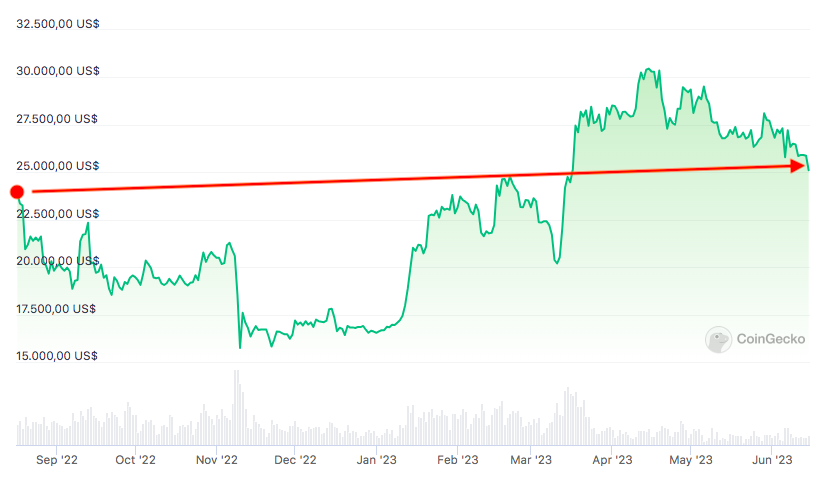Click the 20.000,00 US$ price label
Image resolution: width=828 pixels, height=478 pixels.
point(57,261)
